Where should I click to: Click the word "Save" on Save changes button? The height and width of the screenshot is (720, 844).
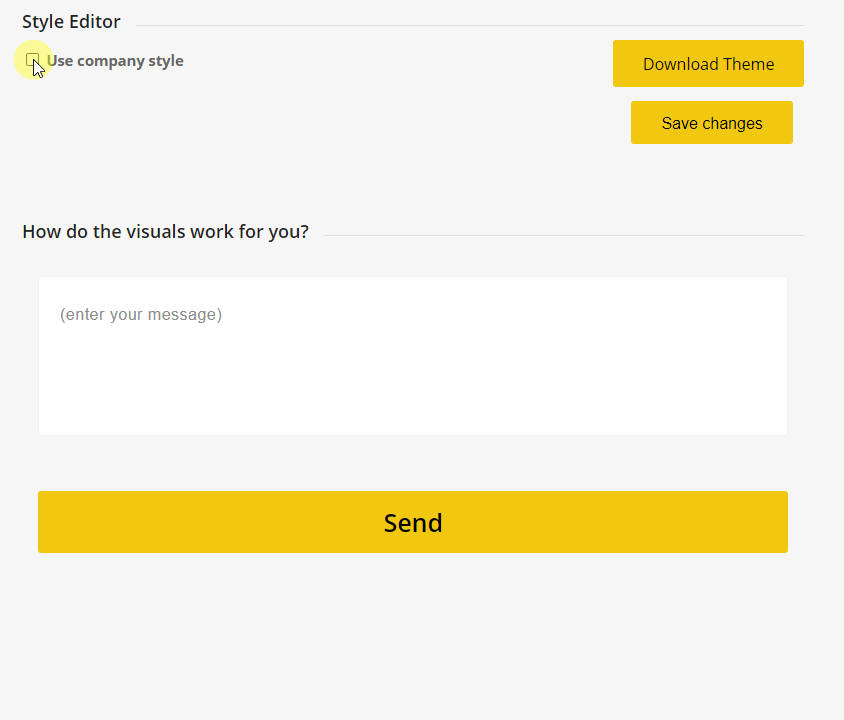[x=680, y=123]
